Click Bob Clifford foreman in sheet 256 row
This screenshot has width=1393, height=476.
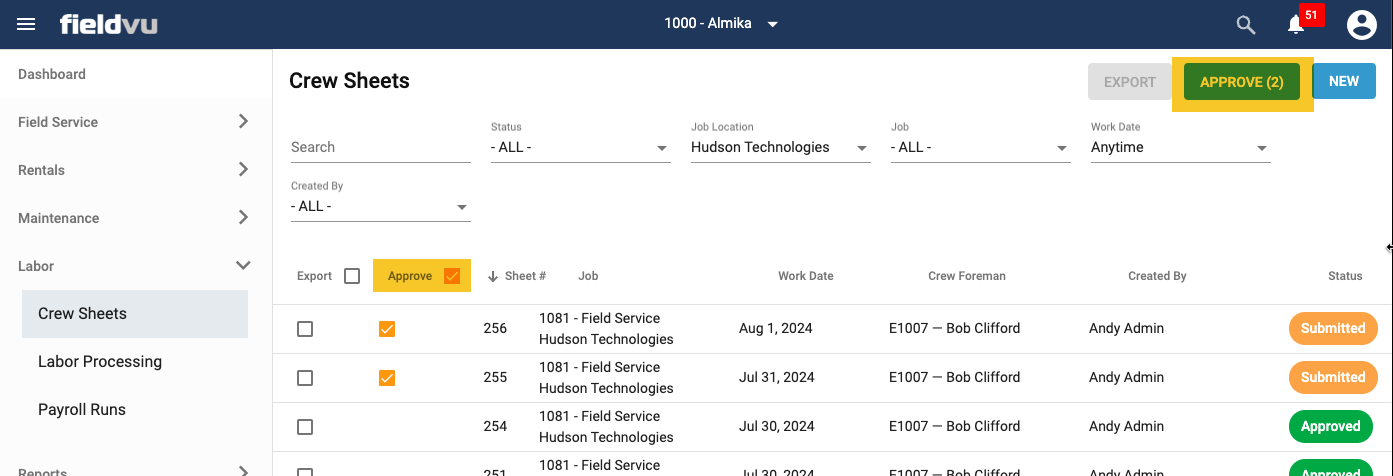click(x=954, y=328)
